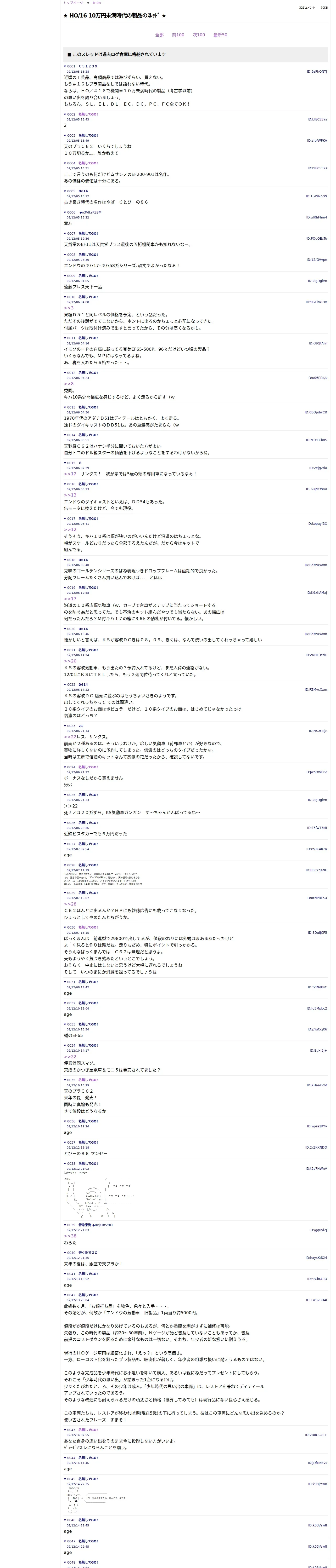Collapse post 0018 with the ▼ arrow

pyautogui.click(x=65, y=560)
